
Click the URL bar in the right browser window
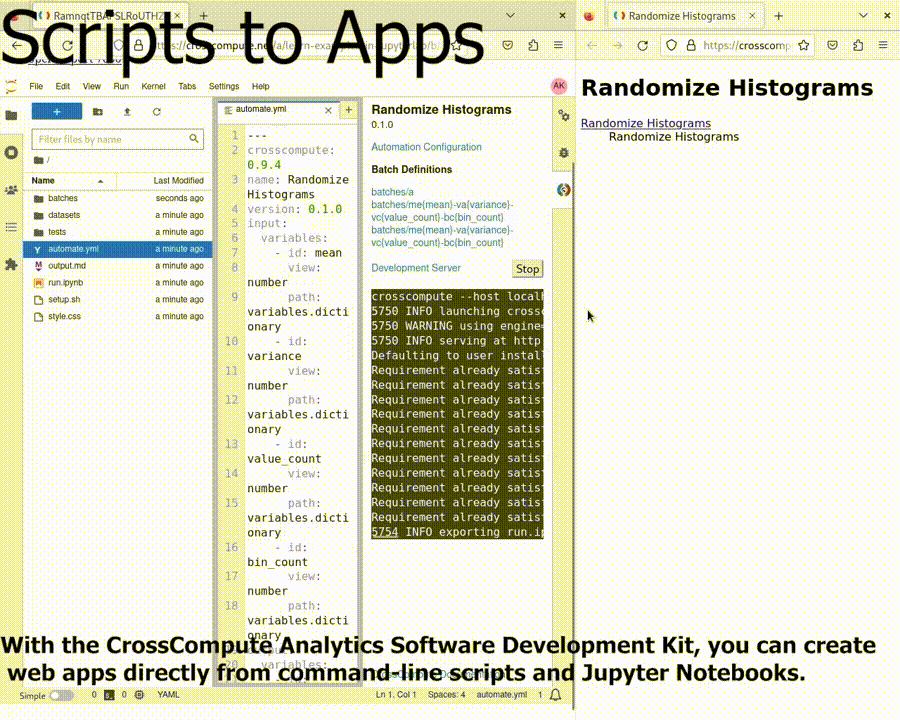738,45
